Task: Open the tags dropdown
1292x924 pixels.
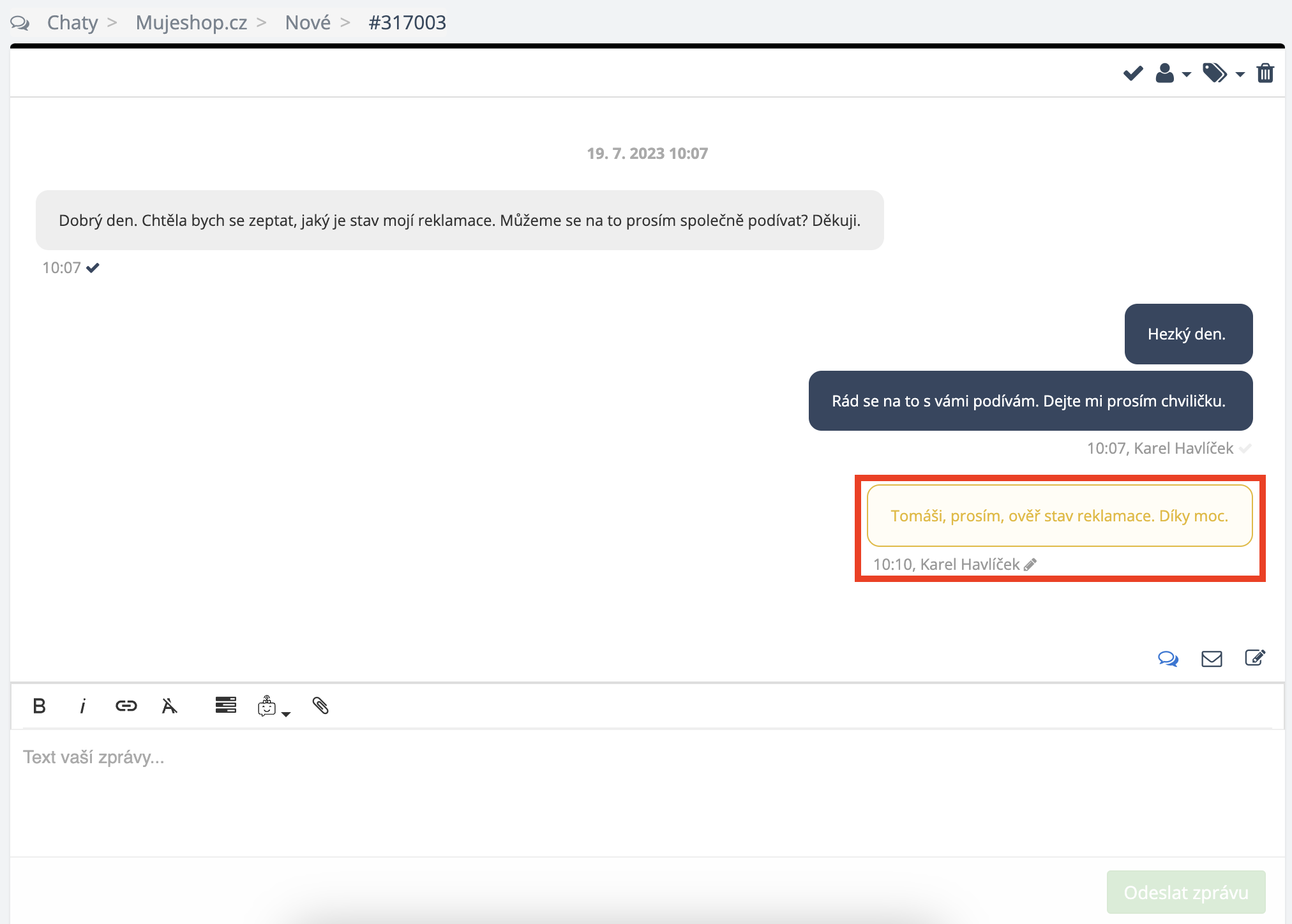Action: tap(1223, 73)
